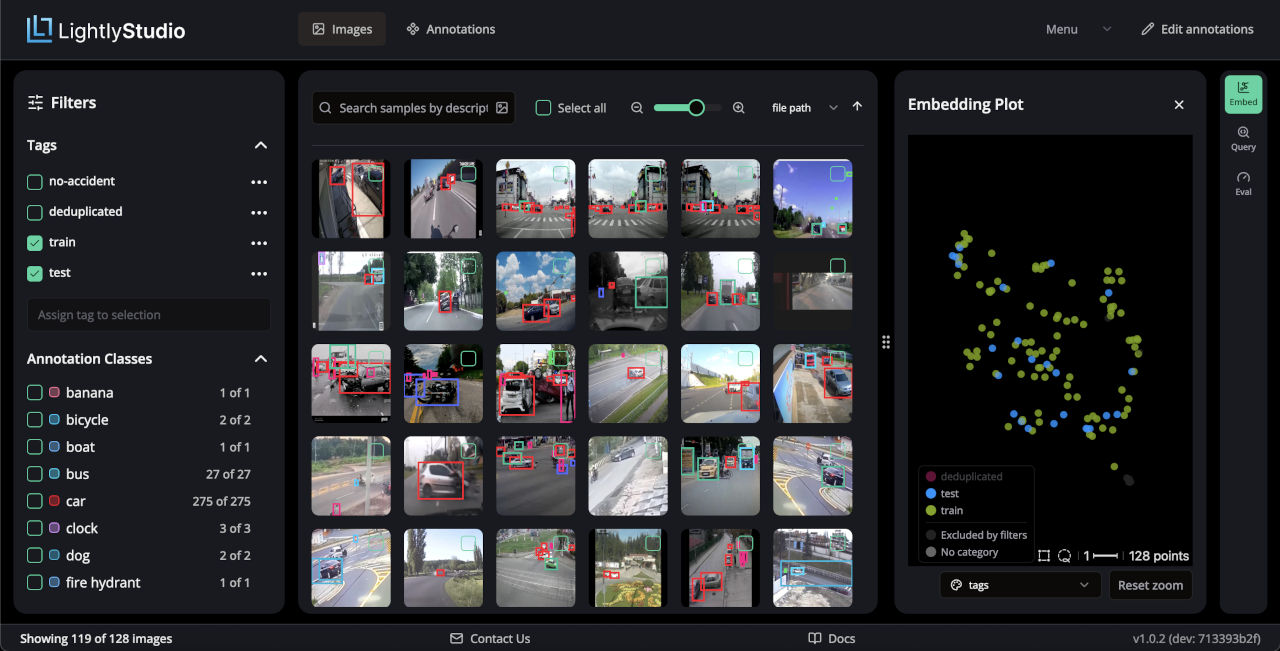The image size is (1280, 651).
Task: Click the search magnifier icon
Action: click(x=325, y=108)
